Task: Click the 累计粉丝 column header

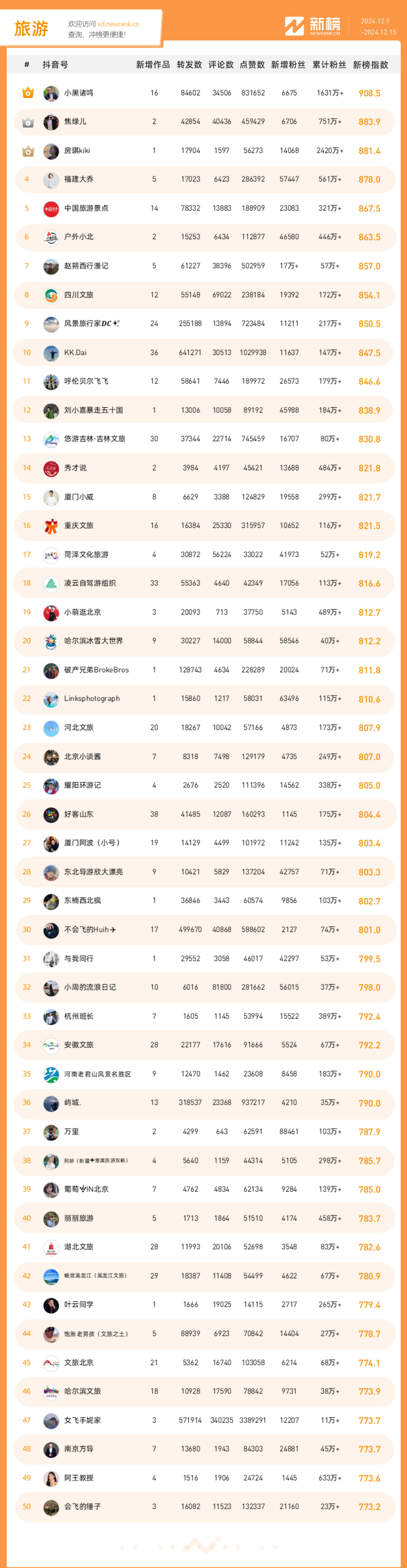Action: pos(329,65)
